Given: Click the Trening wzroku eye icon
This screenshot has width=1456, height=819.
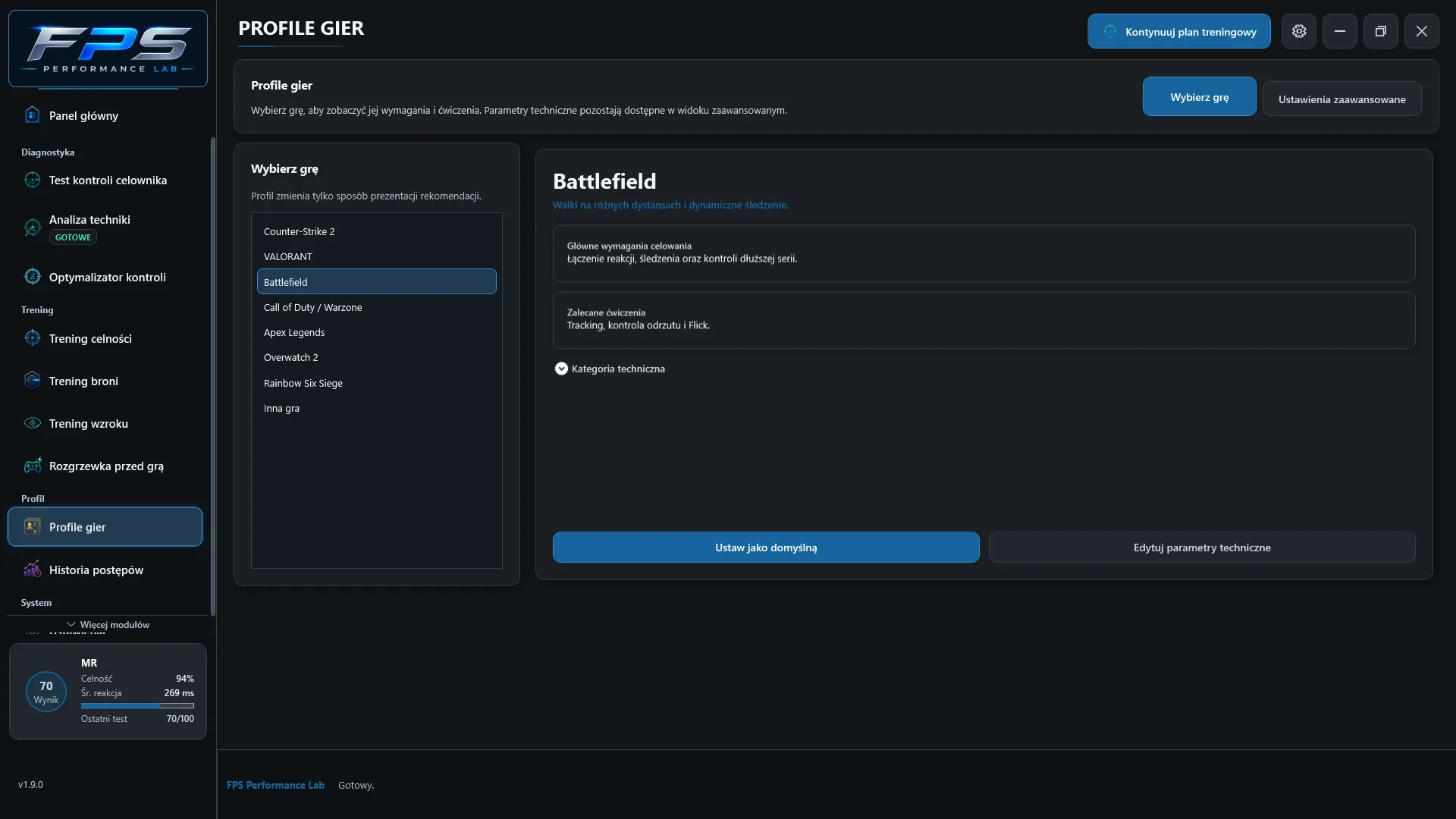Looking at the screenshot, I should tap(32, 423).
